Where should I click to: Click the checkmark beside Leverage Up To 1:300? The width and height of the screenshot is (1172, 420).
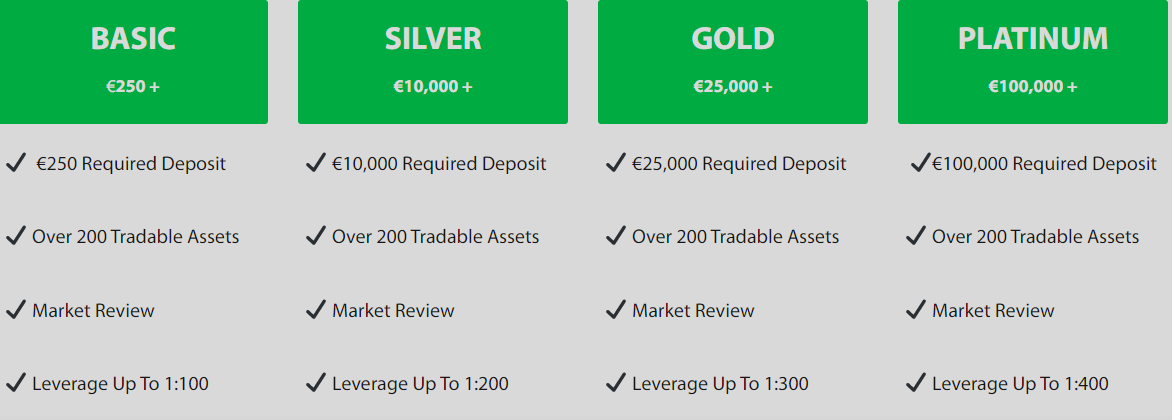point(616,382)
